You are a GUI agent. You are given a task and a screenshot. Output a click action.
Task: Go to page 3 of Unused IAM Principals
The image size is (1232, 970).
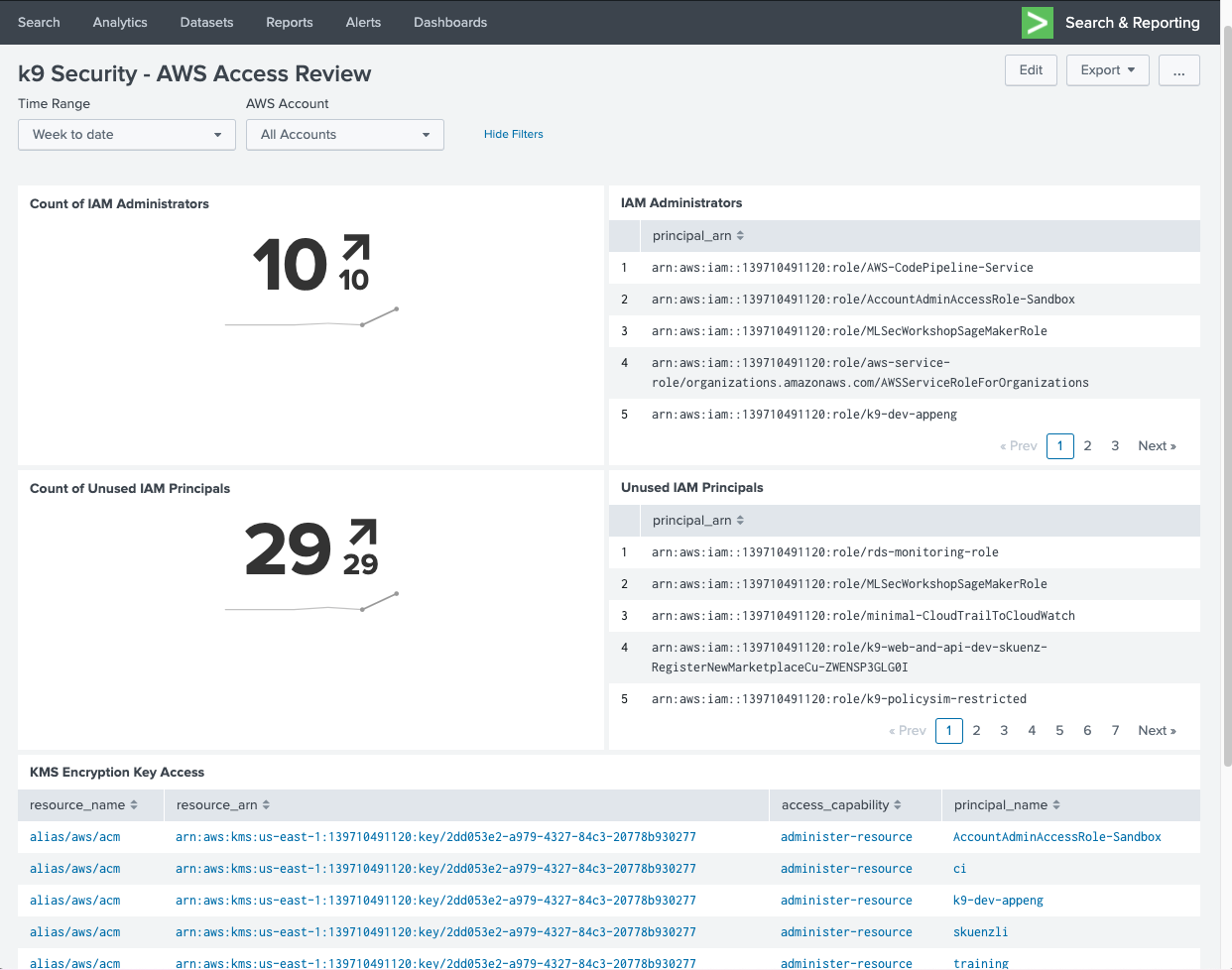pos(1005,731)
